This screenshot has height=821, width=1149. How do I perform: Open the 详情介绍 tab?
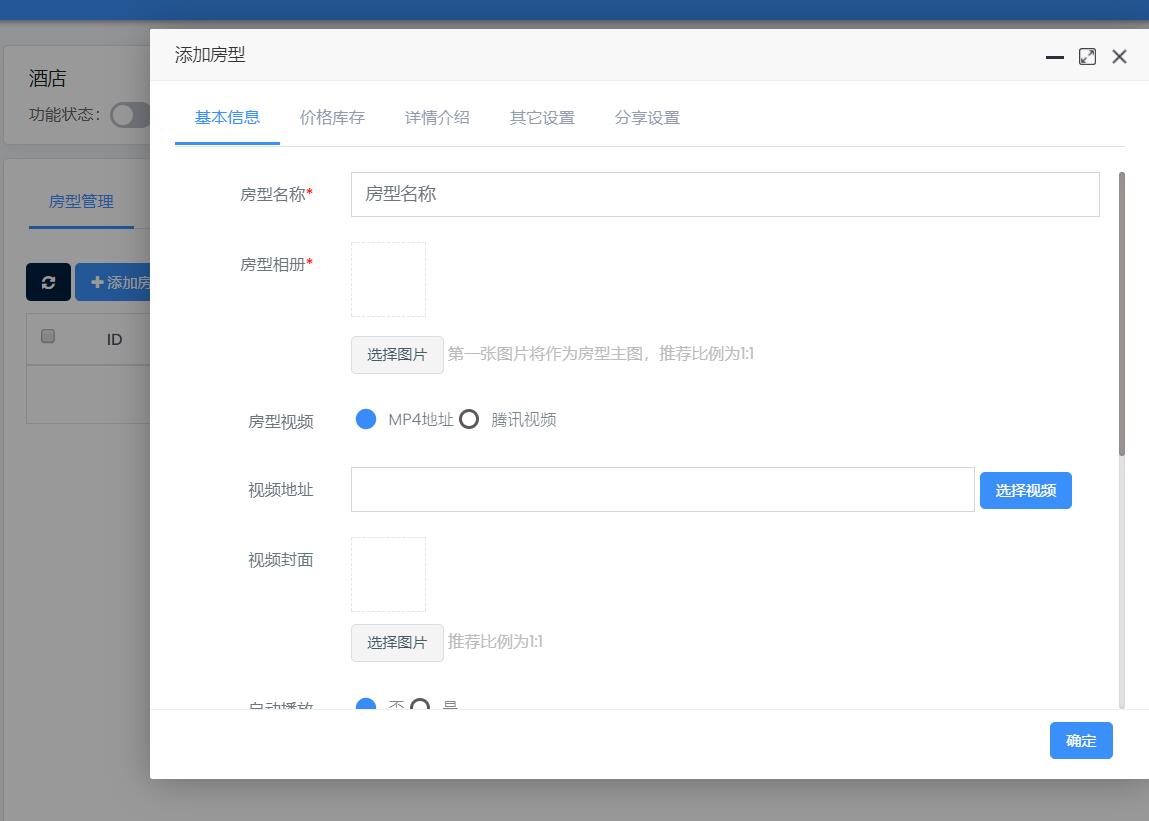(x=437, y=117)
